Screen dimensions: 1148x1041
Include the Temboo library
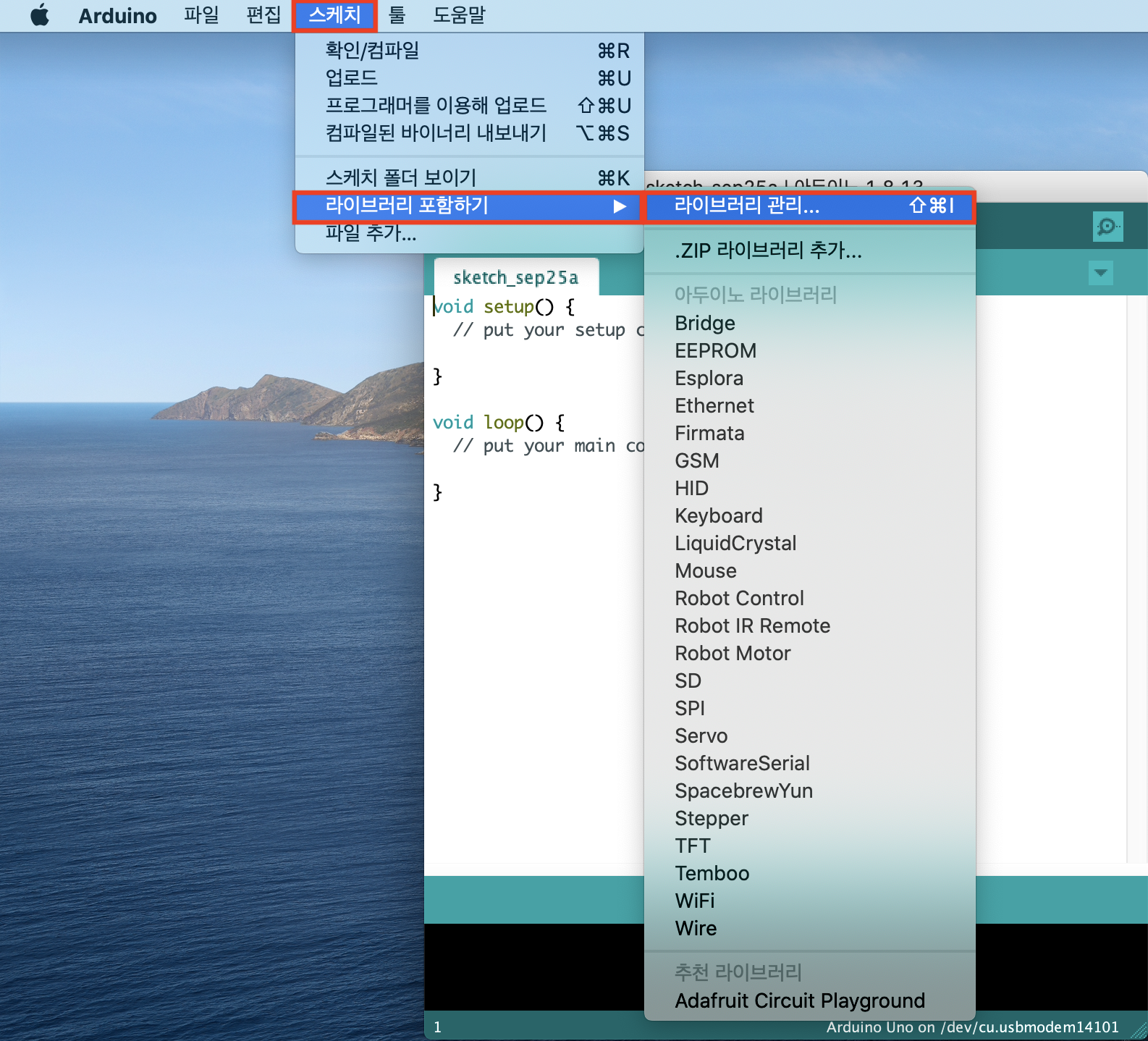[810, 874]
